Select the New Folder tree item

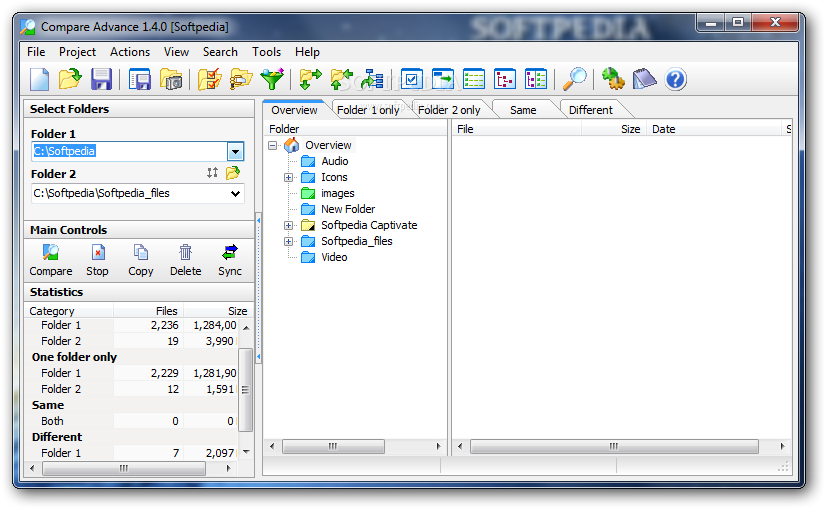pos(348,209)
